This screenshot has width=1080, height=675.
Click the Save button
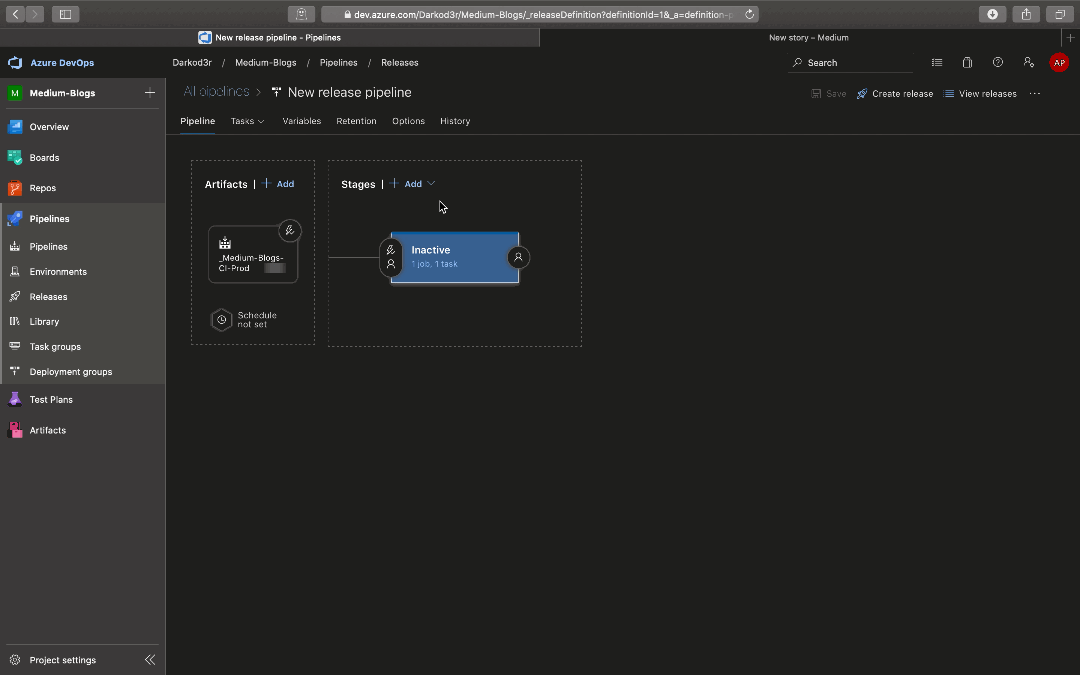click(x=829, y=94)
